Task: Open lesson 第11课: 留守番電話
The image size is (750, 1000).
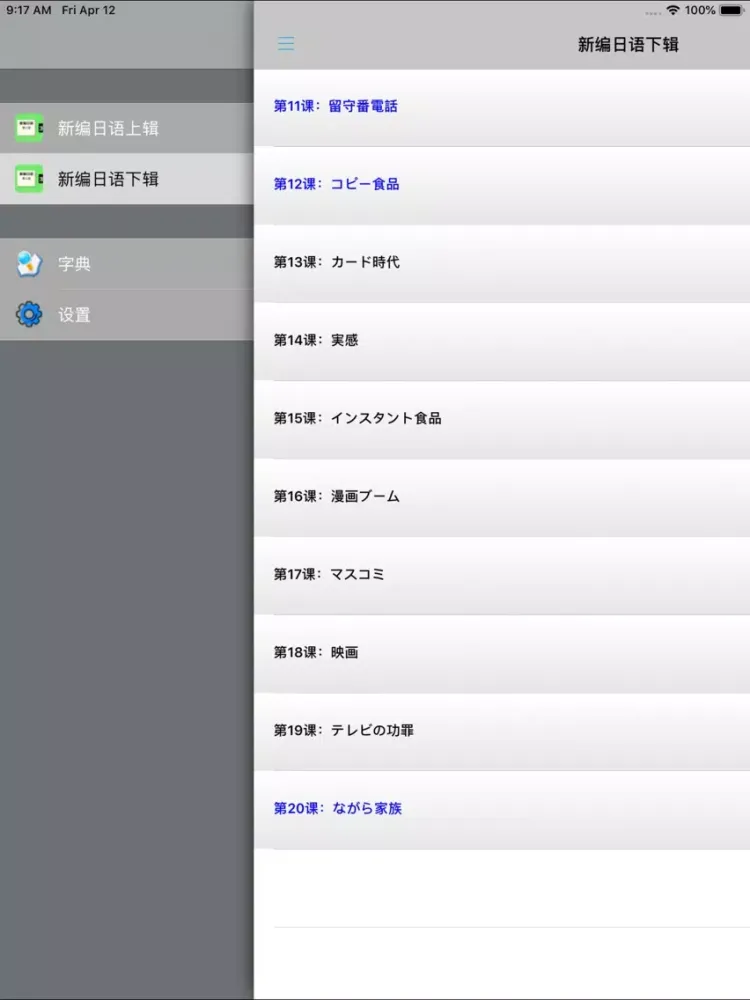Action: tap(502, 107)
